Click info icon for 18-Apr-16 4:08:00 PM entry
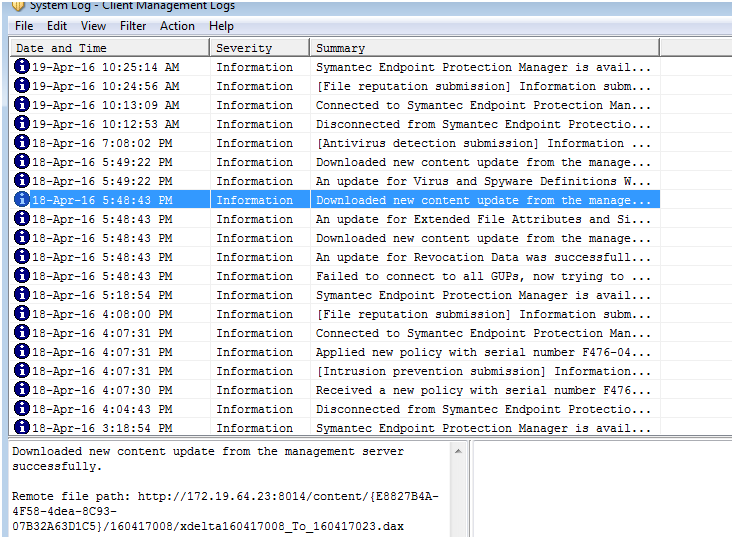 (x=22, y=314)
